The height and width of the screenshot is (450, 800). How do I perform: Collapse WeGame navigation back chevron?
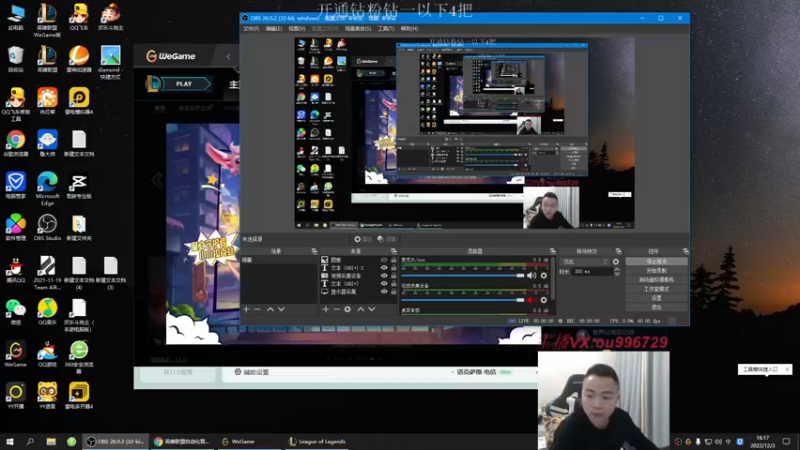point(228,57)
